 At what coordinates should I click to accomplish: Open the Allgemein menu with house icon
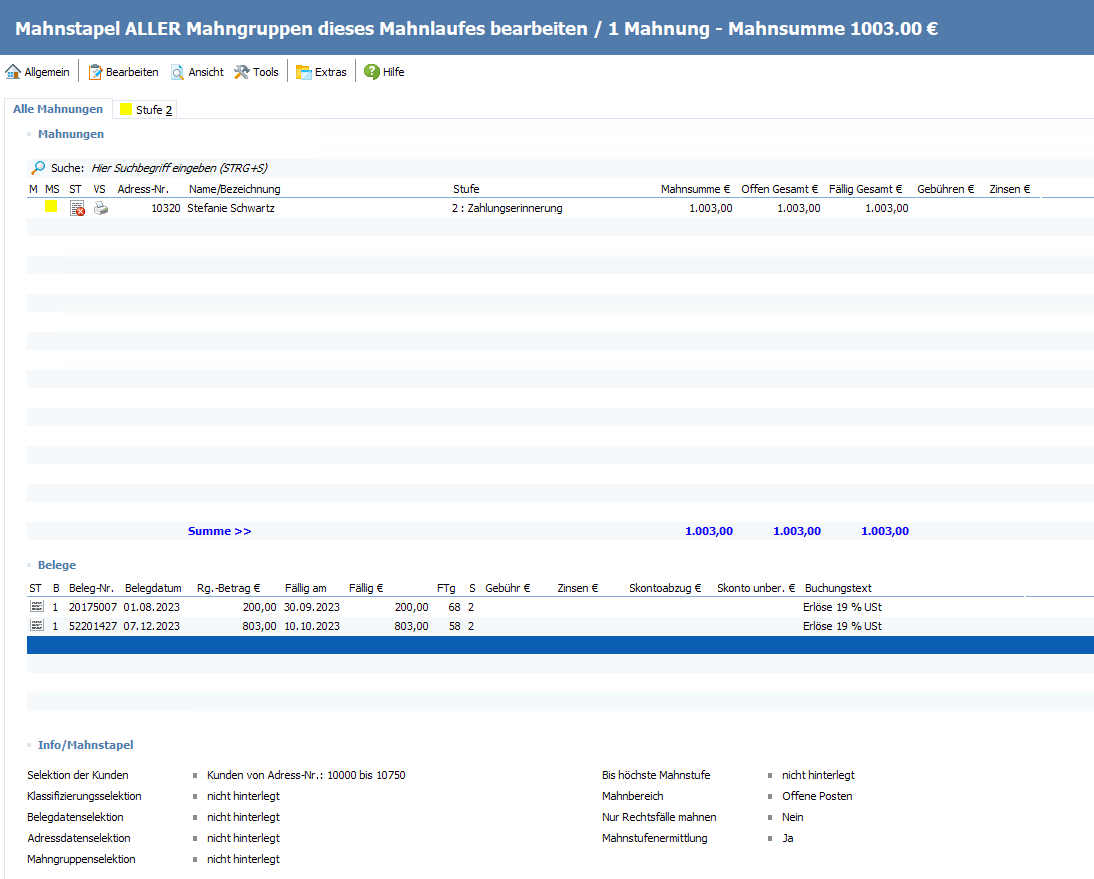(x=38, y=72)
